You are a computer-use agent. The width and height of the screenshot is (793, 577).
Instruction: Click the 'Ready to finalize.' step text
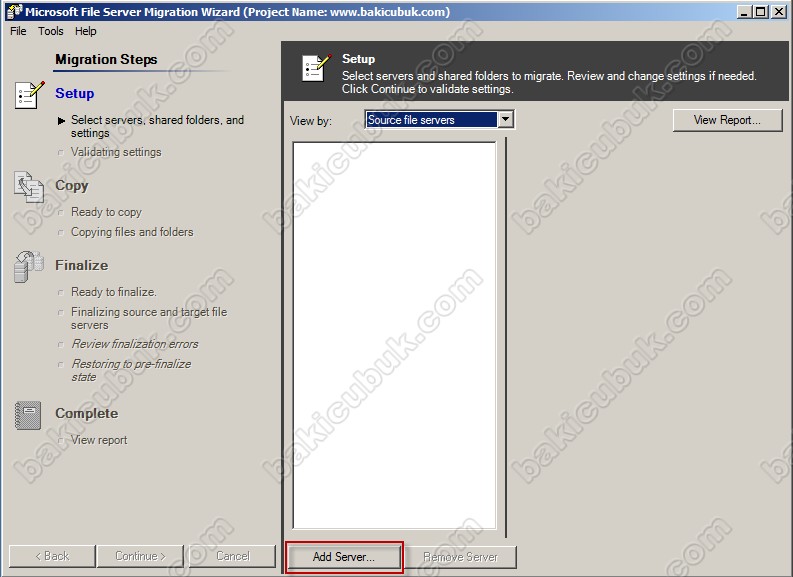pos(114,292)
